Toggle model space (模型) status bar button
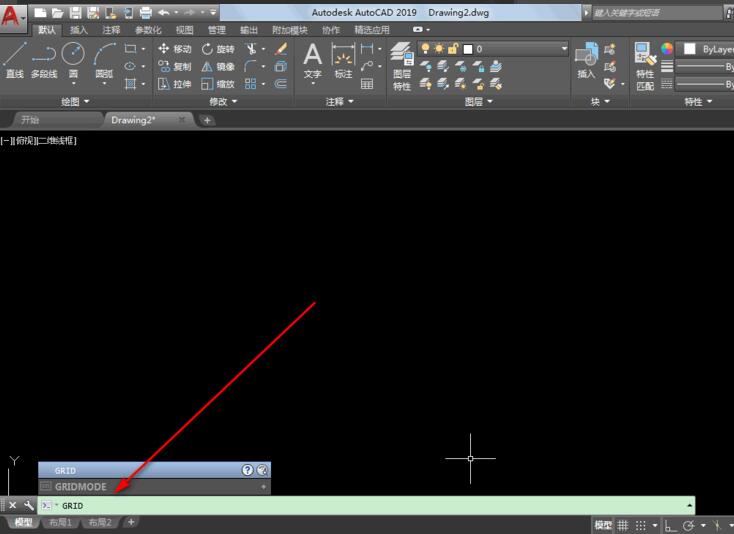Screen dimensions: 734x534 (603, 525)
